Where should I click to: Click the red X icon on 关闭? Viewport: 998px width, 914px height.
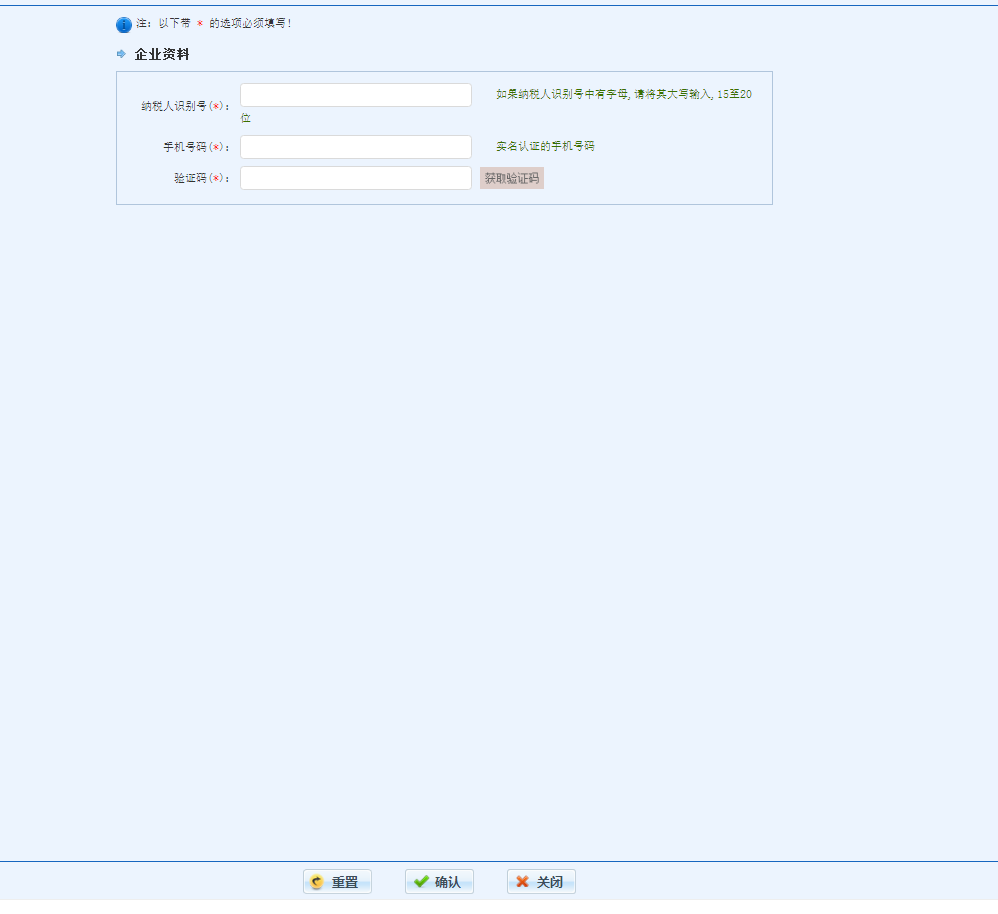coord(523,881)
